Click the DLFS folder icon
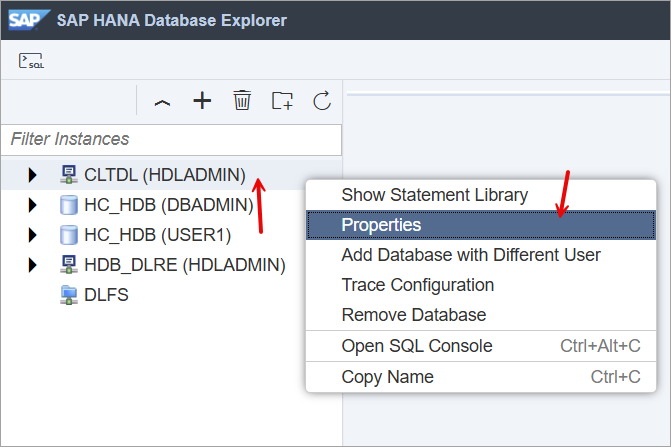This screenshot has width=671, height=447. coord(68,295)
